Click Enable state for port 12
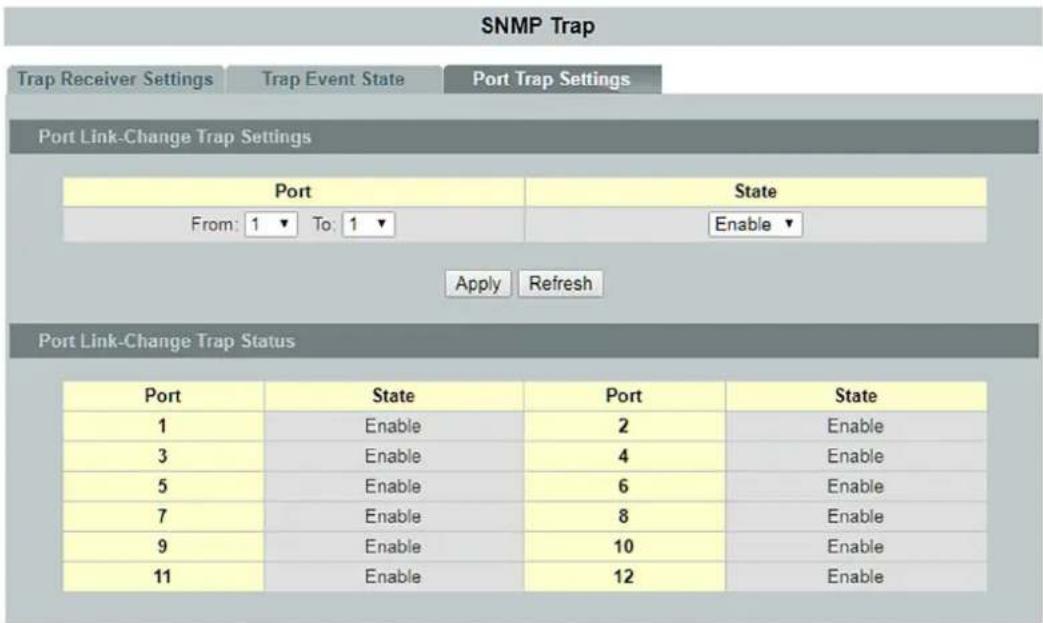The height and width of the screenshot is (623, 1043). (x=855, y=576)
